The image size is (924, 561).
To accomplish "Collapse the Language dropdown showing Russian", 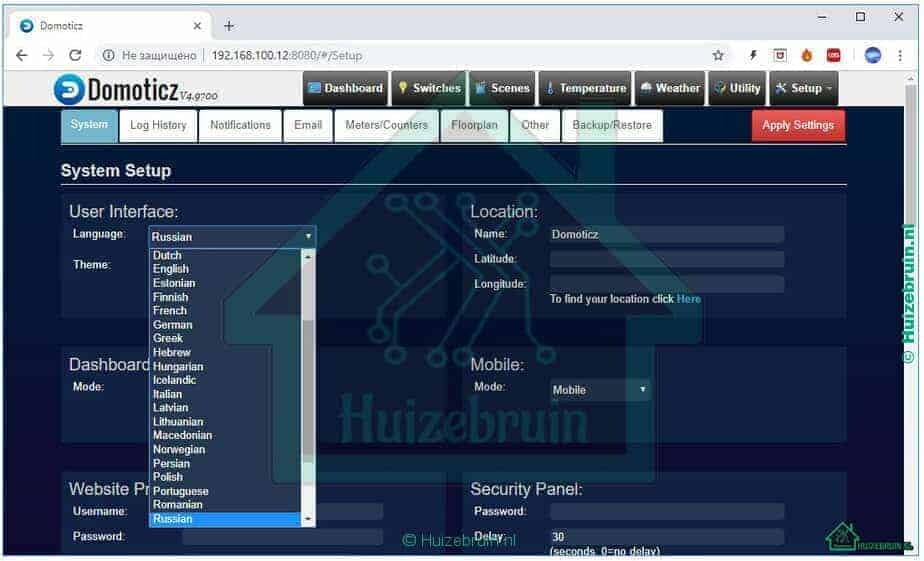I will tap(232, 237).
